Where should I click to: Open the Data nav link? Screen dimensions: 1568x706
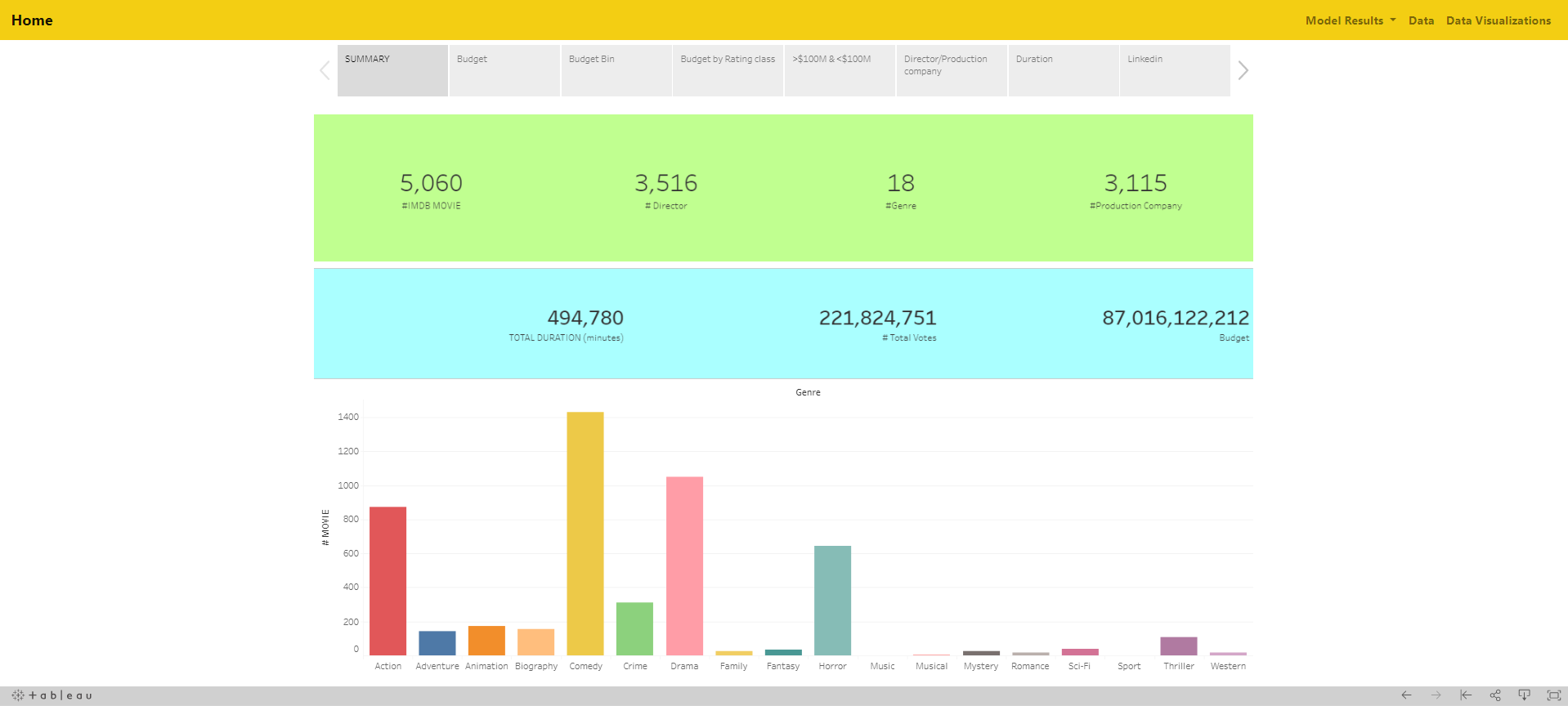[1421, 20]
